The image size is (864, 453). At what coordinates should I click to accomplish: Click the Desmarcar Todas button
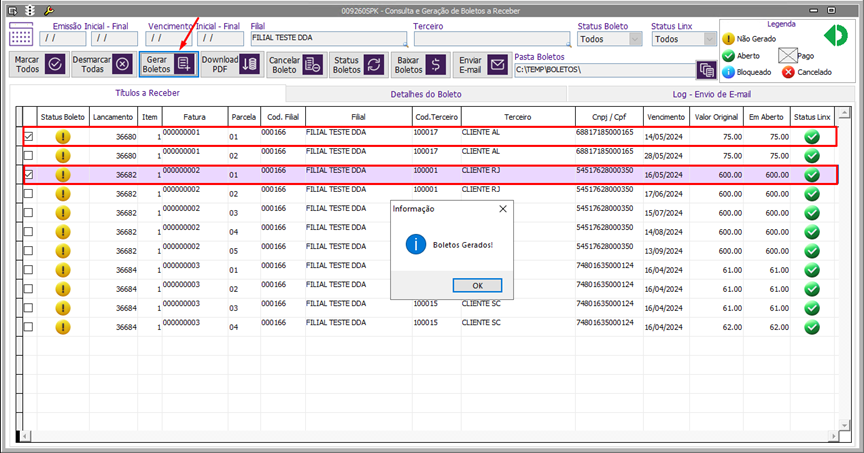(x=105, y=64)
